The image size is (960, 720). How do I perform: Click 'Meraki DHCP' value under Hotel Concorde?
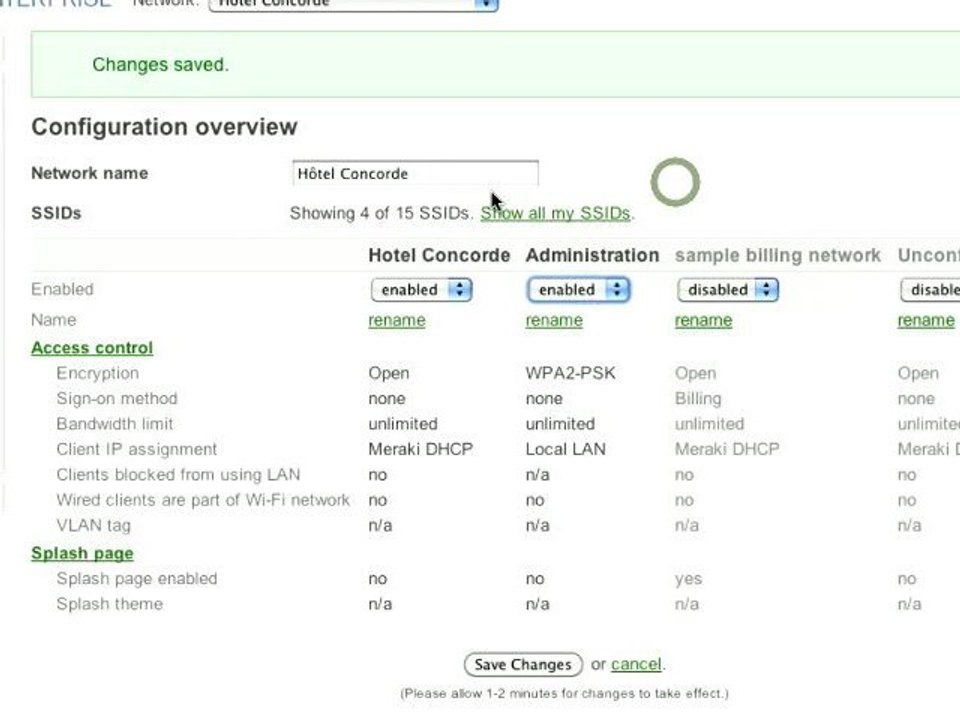click(421, 449)
